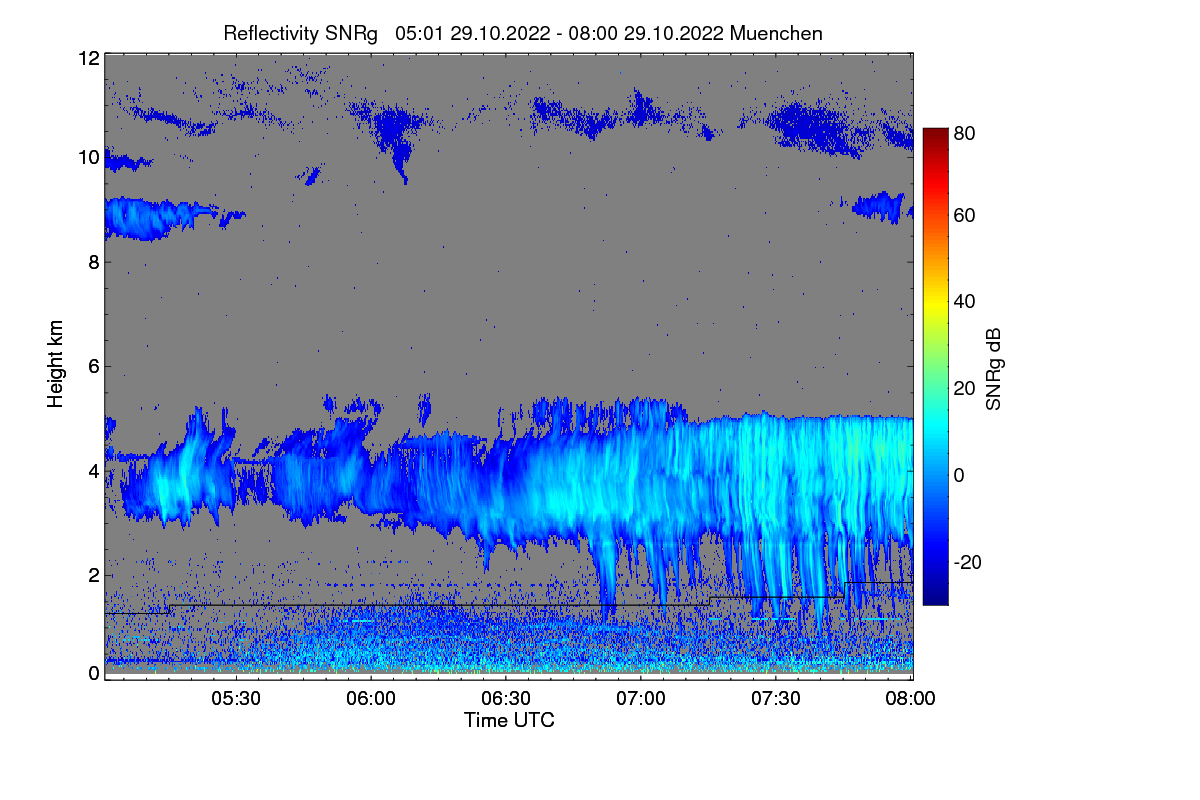Click the 07:30 time tick label

coord(776,699)
